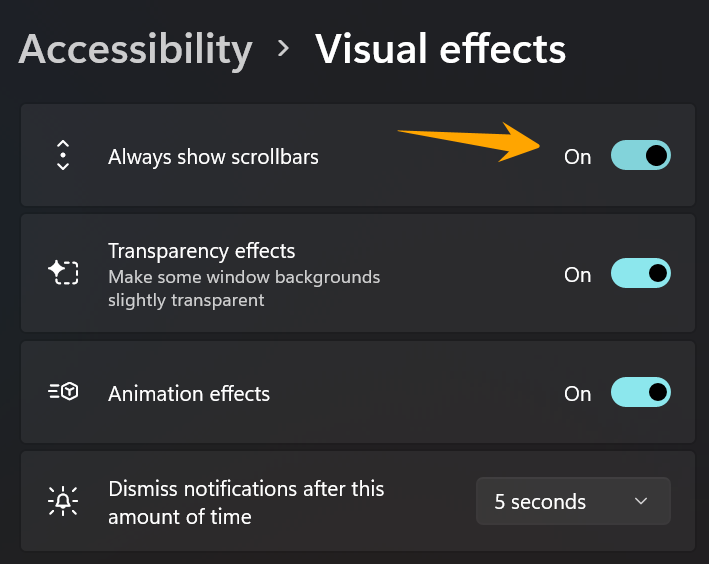Switch off the Animation effects toggle
The width and height of the screenshot is (709, 564).
click(x=640, y=392)
